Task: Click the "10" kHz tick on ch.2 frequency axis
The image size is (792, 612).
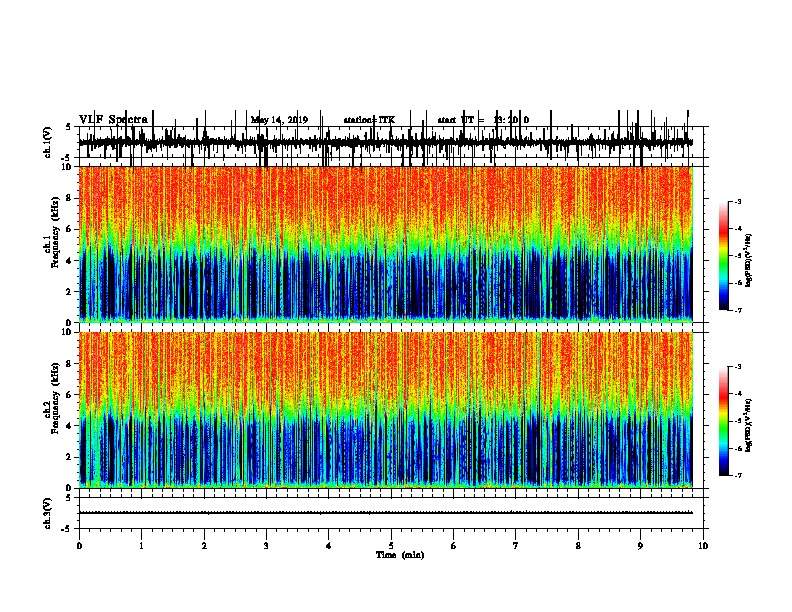Action: pos(67,332)
